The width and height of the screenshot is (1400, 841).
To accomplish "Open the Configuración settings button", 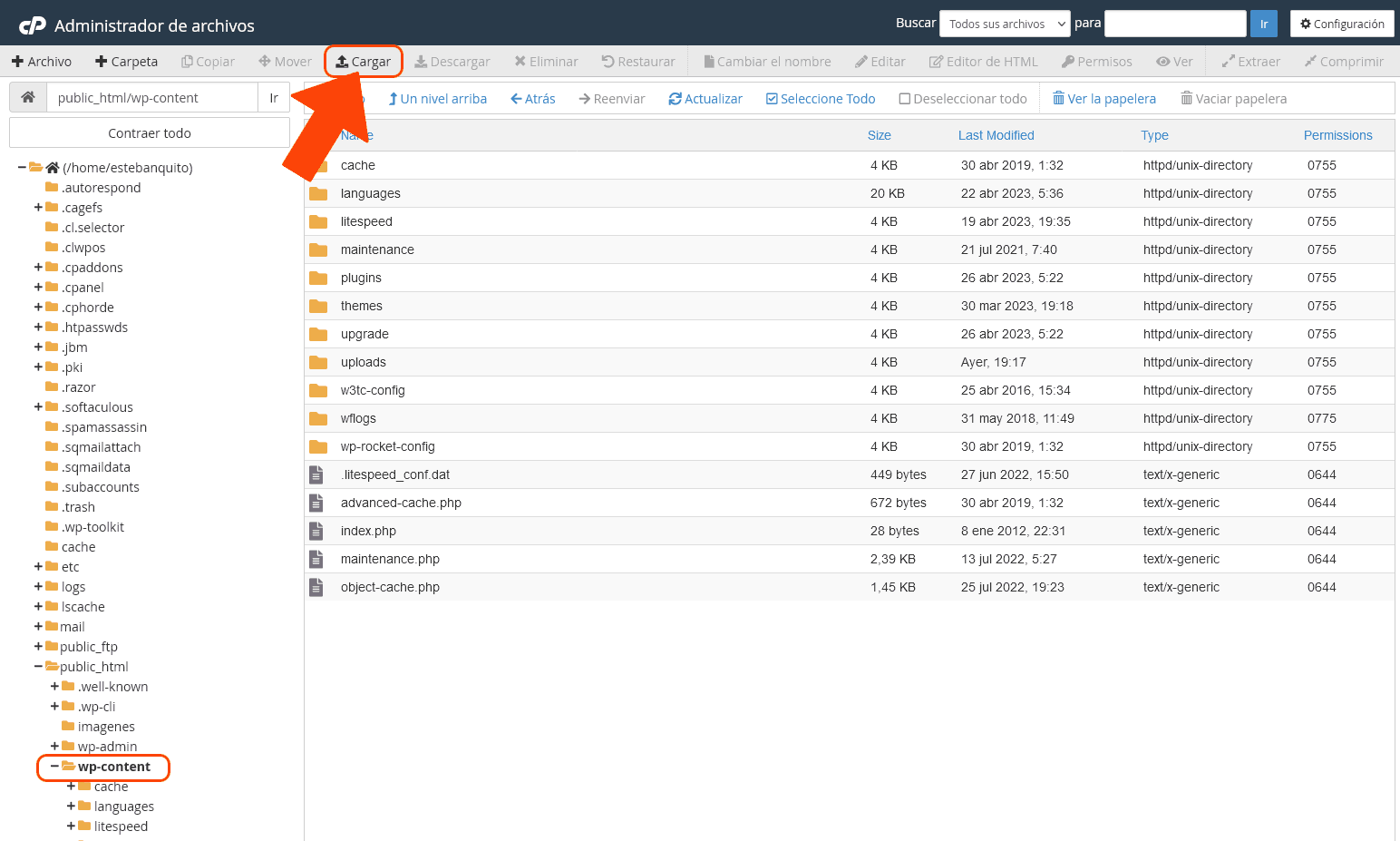I will 1341,24.
